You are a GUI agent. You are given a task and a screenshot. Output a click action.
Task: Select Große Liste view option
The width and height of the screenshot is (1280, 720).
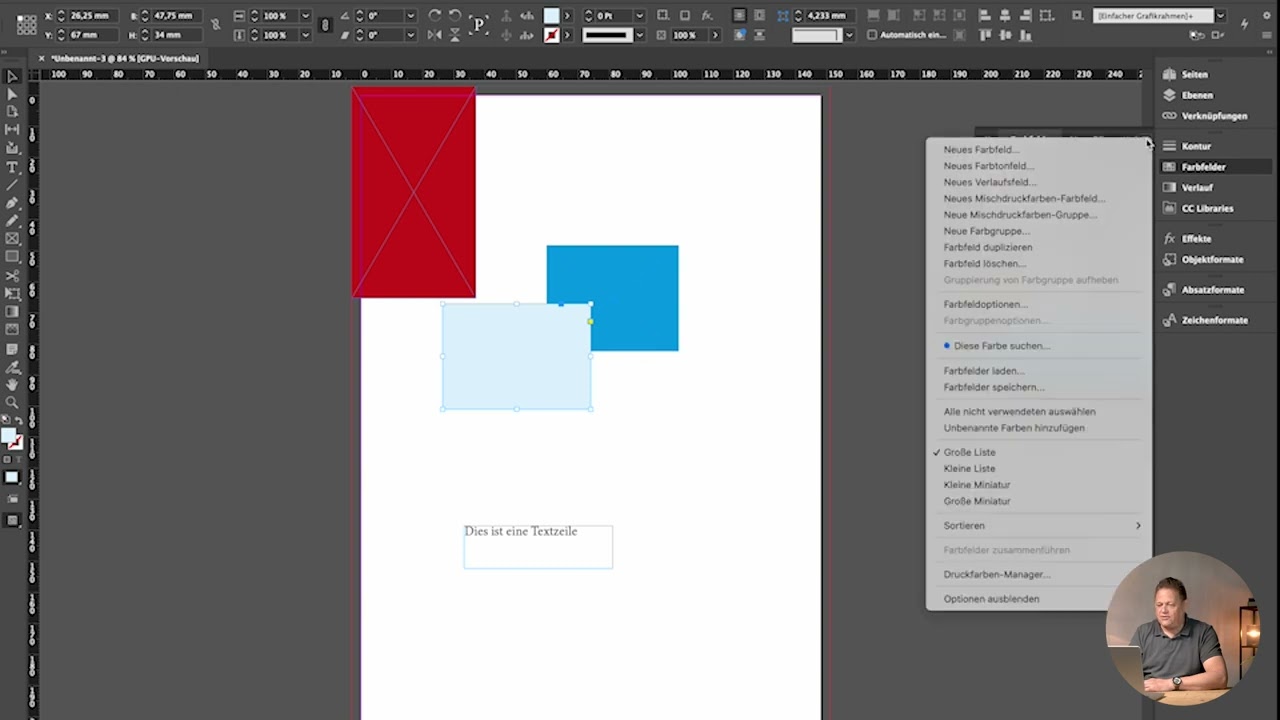[x=969, y=452]
